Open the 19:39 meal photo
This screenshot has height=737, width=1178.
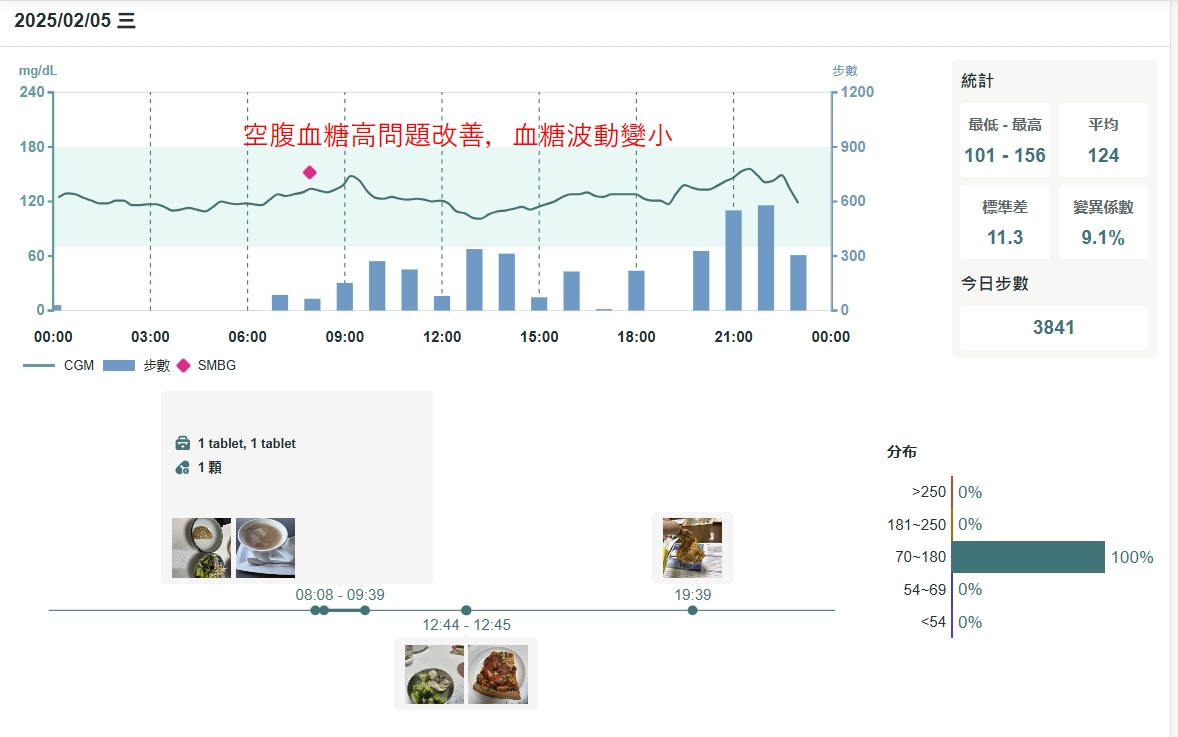point(692,547)
